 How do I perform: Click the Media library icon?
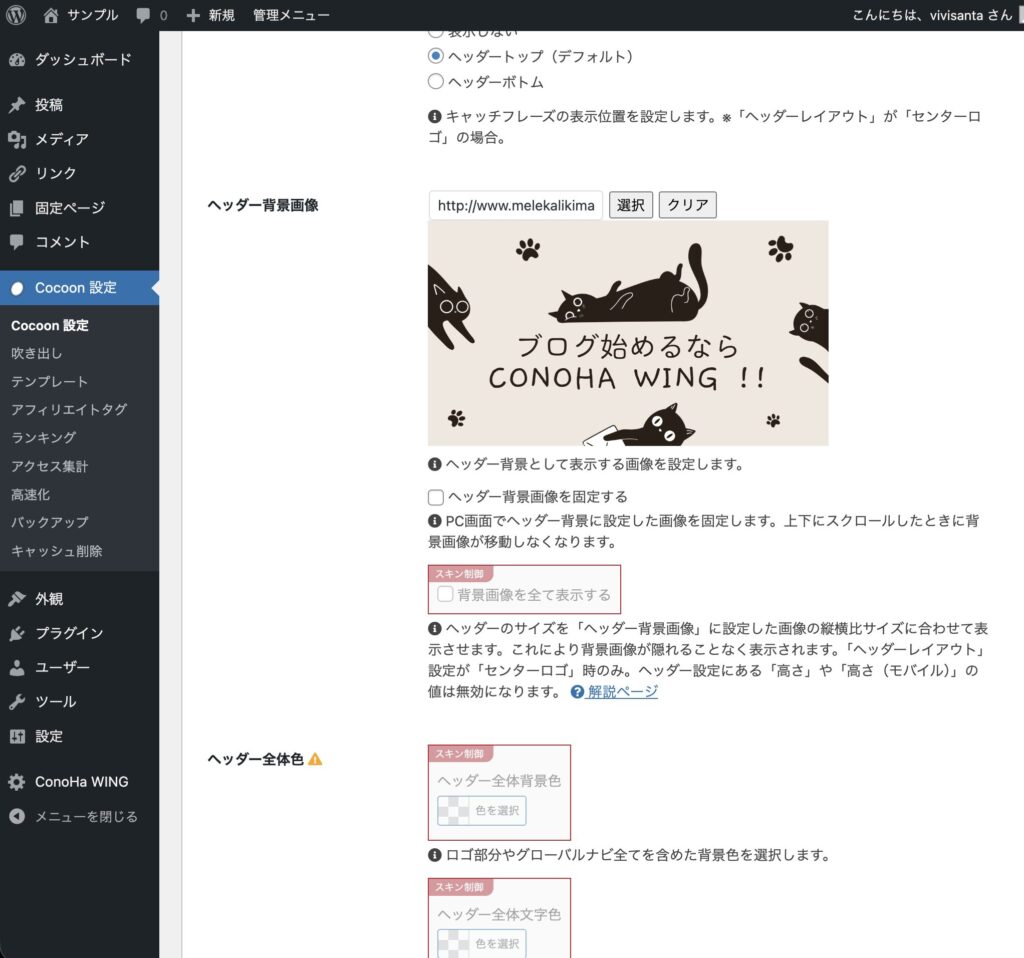point(17,139)
